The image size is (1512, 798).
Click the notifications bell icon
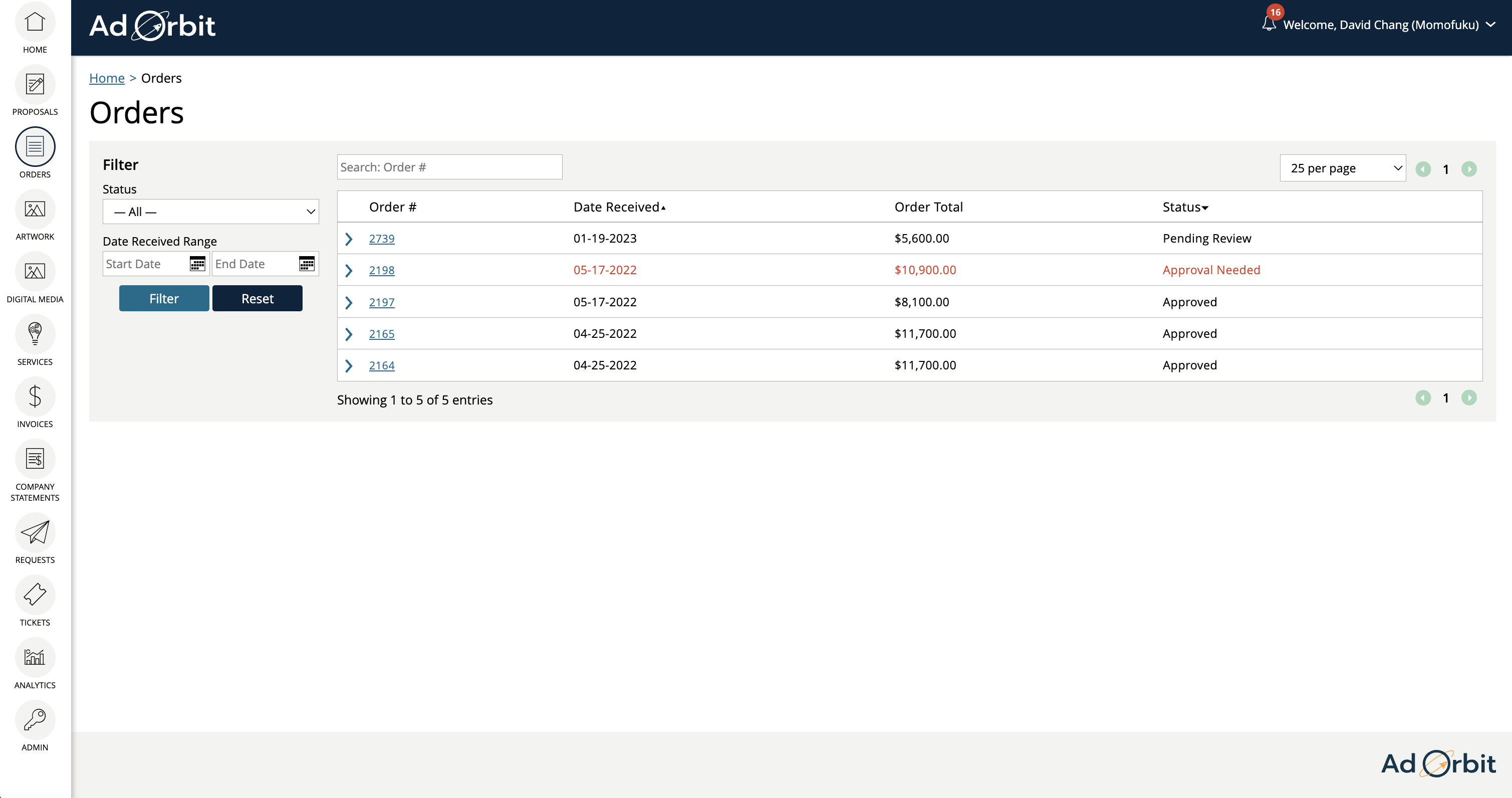[1269, 24]
